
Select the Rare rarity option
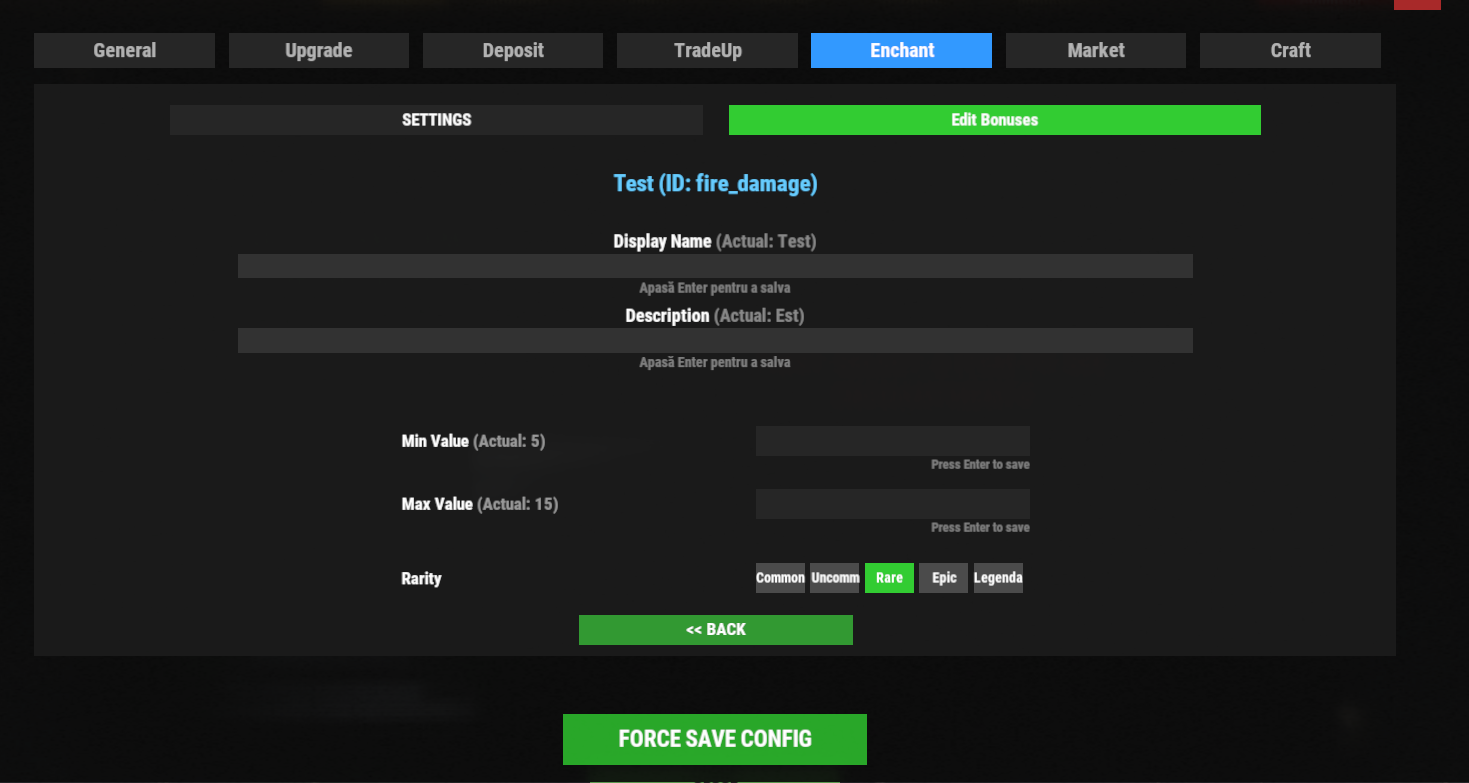889,578
